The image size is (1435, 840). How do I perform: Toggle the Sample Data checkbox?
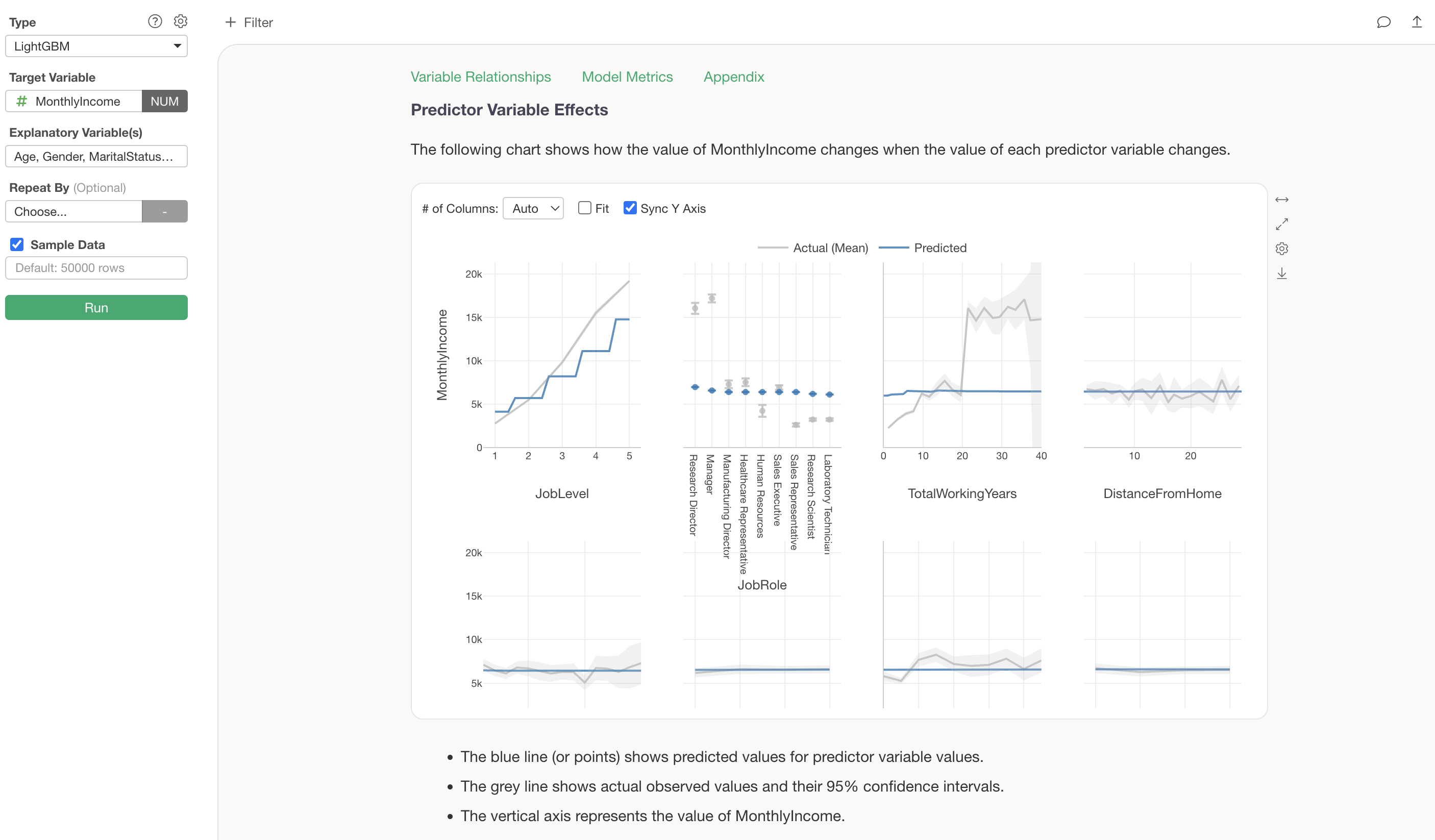click(17, 245)
